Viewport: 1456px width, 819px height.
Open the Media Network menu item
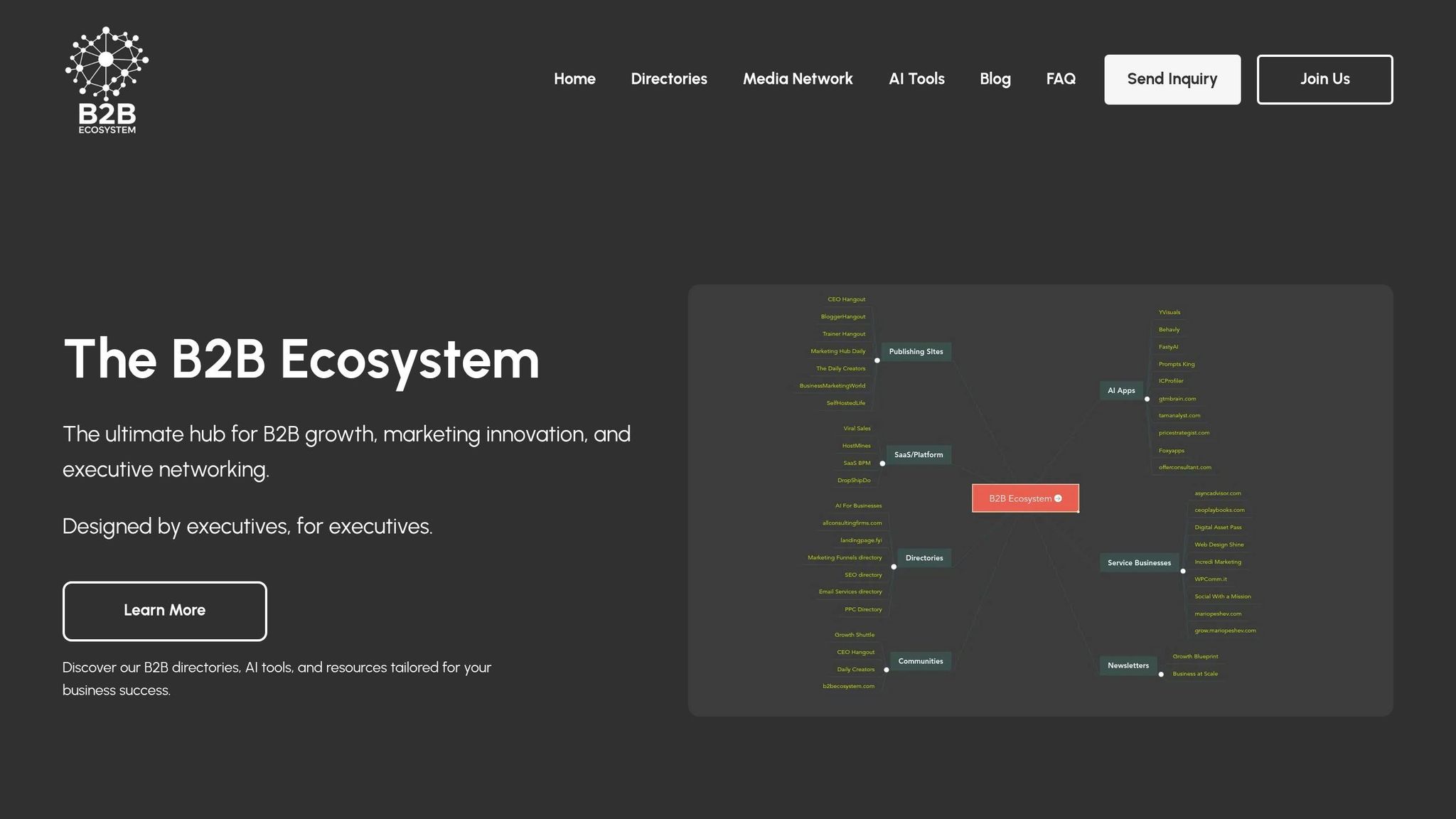[798, 79]
